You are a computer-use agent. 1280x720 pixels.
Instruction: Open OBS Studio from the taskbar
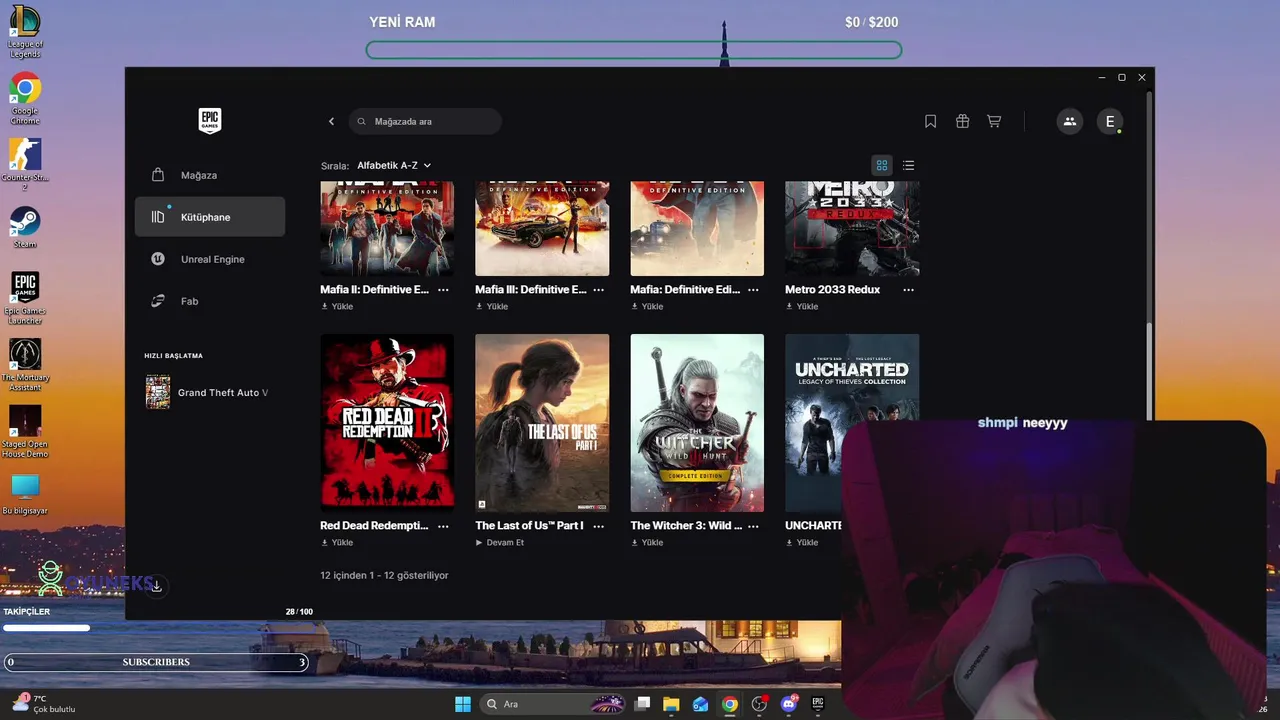point(759,704)
